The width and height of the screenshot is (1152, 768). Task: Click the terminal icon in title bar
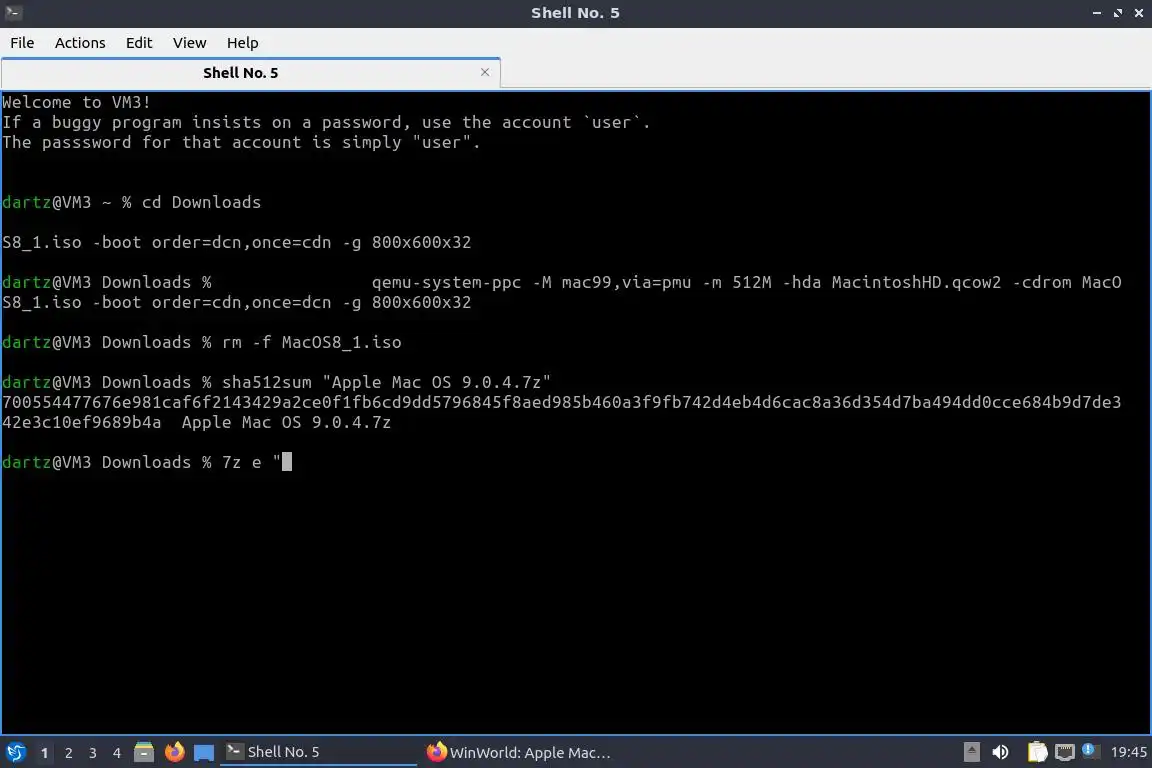point(13,12)
